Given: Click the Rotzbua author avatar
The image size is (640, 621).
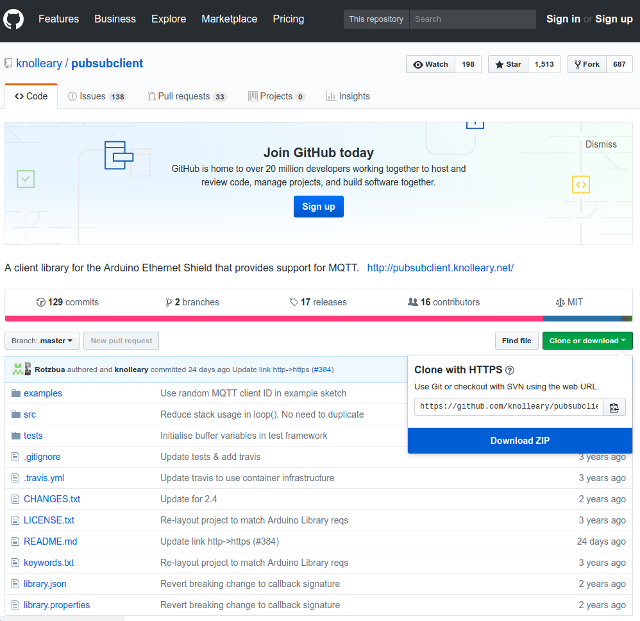Looking at the screenshot, I should [18, 369].
